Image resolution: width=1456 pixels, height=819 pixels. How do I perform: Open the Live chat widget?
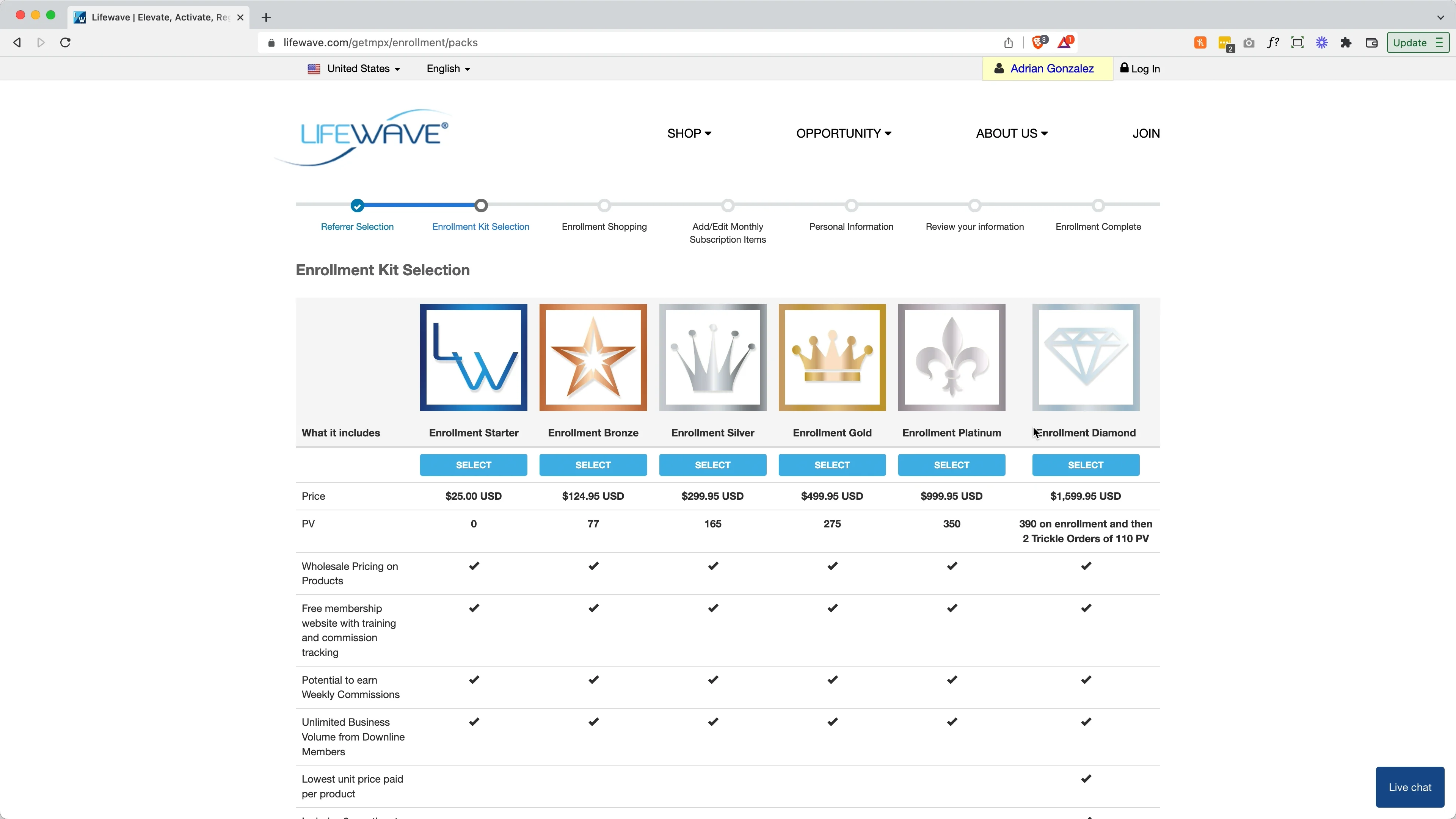[x=1410, y=787]
